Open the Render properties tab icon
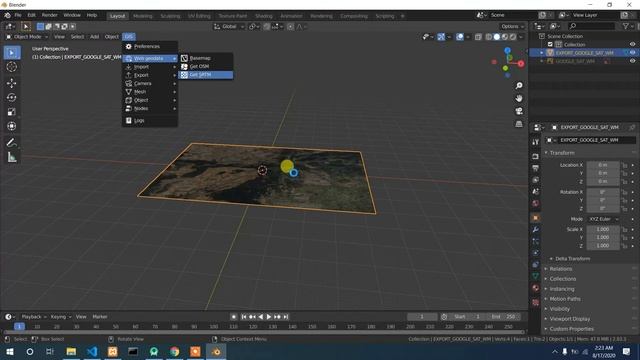 536,157
